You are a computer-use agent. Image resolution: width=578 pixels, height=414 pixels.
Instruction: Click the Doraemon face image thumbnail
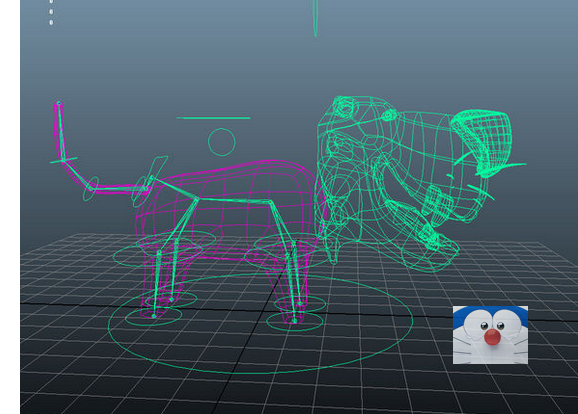490,335
